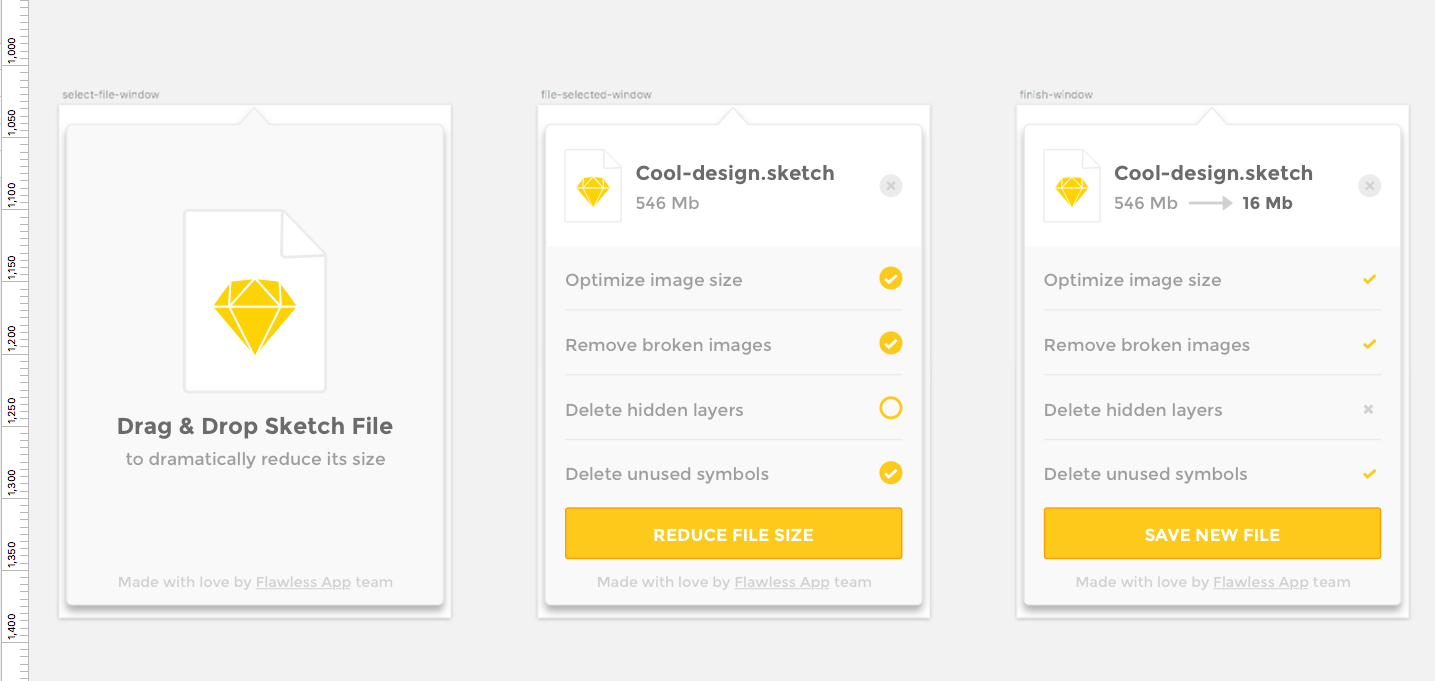Click the SAVE NEW FILE button
The image size is (1435, 681).
[1211, 534]
